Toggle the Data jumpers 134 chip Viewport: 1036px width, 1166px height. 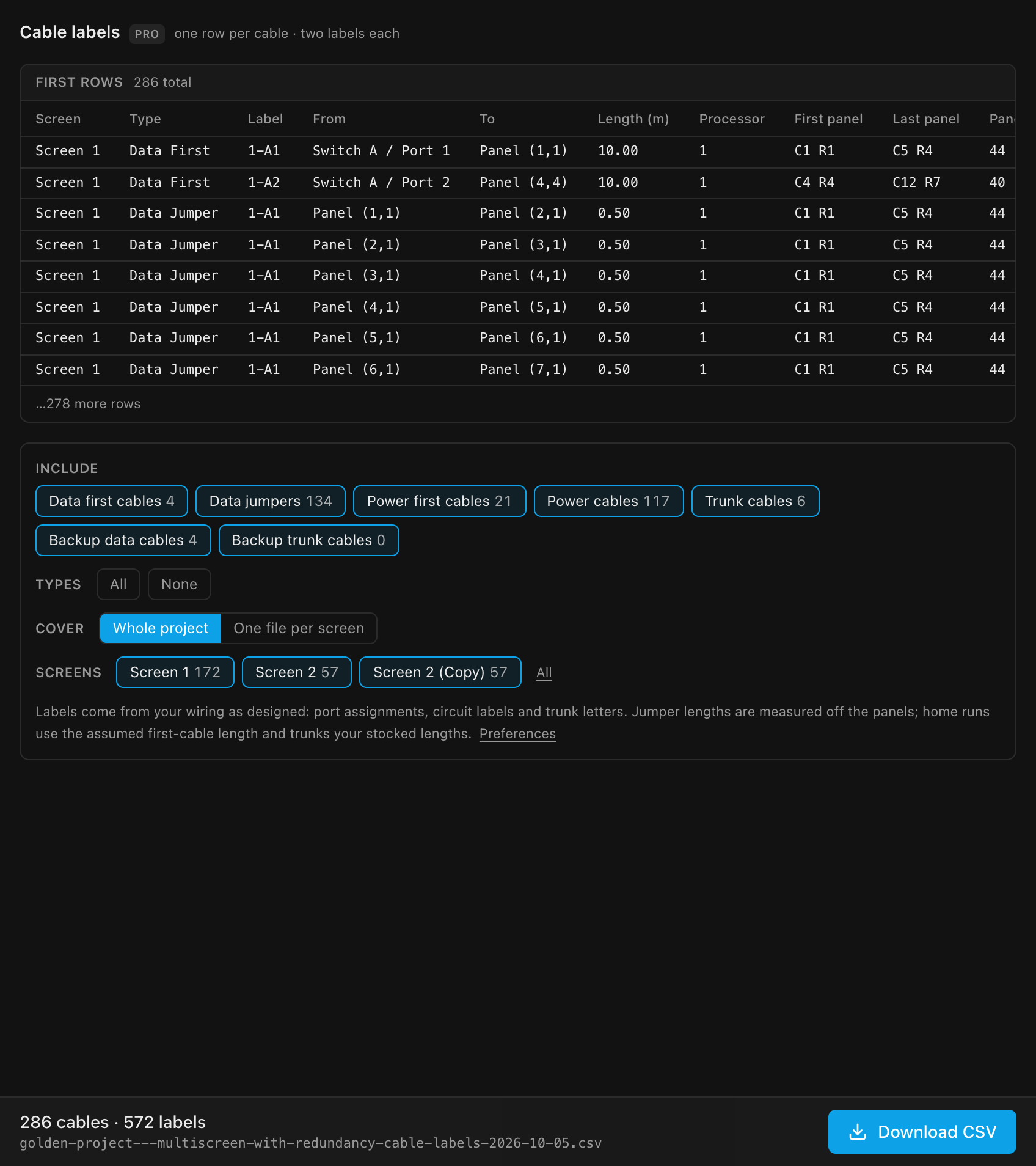[x=271, y=501]
